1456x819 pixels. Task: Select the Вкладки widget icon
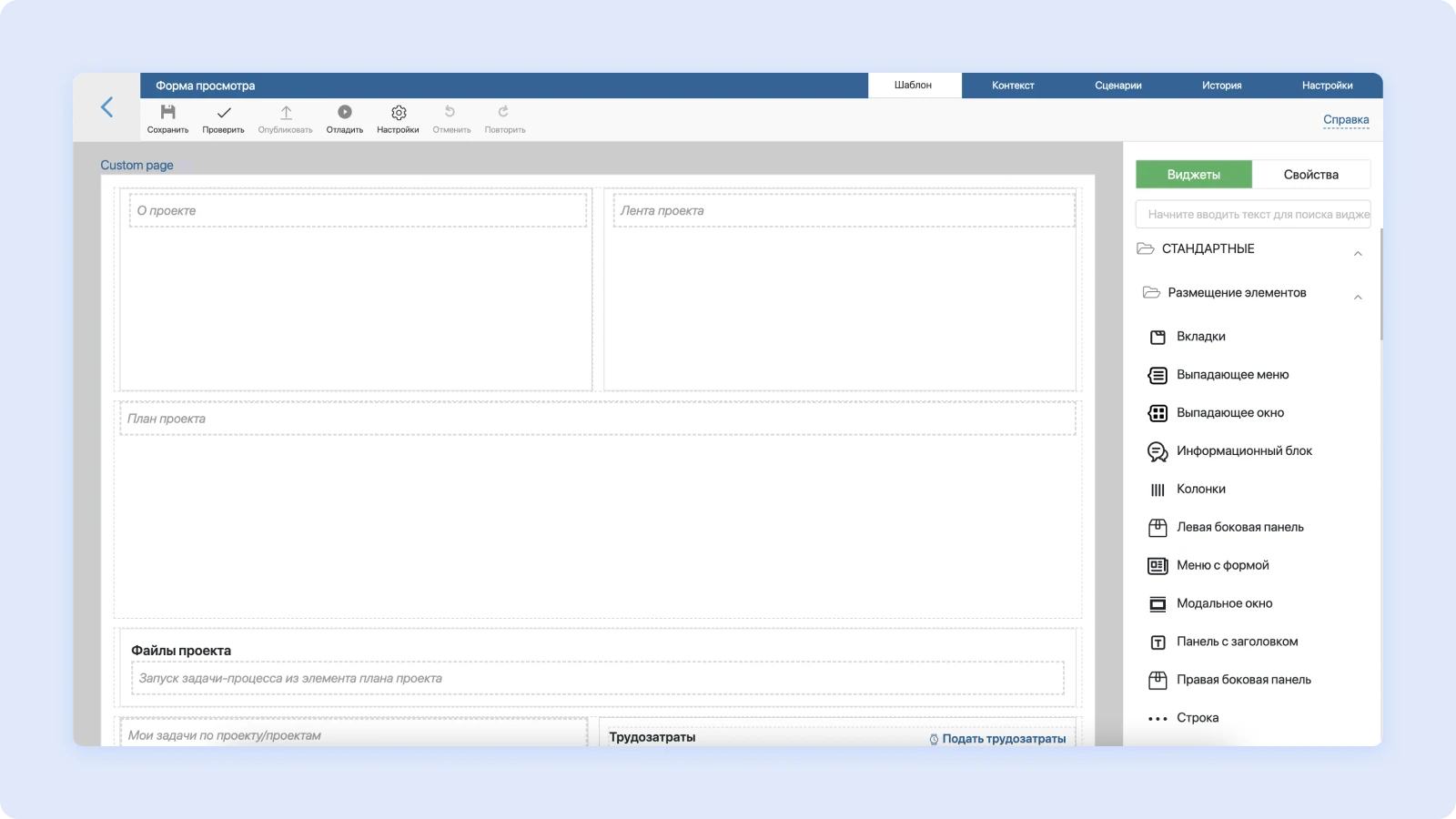1158,338
